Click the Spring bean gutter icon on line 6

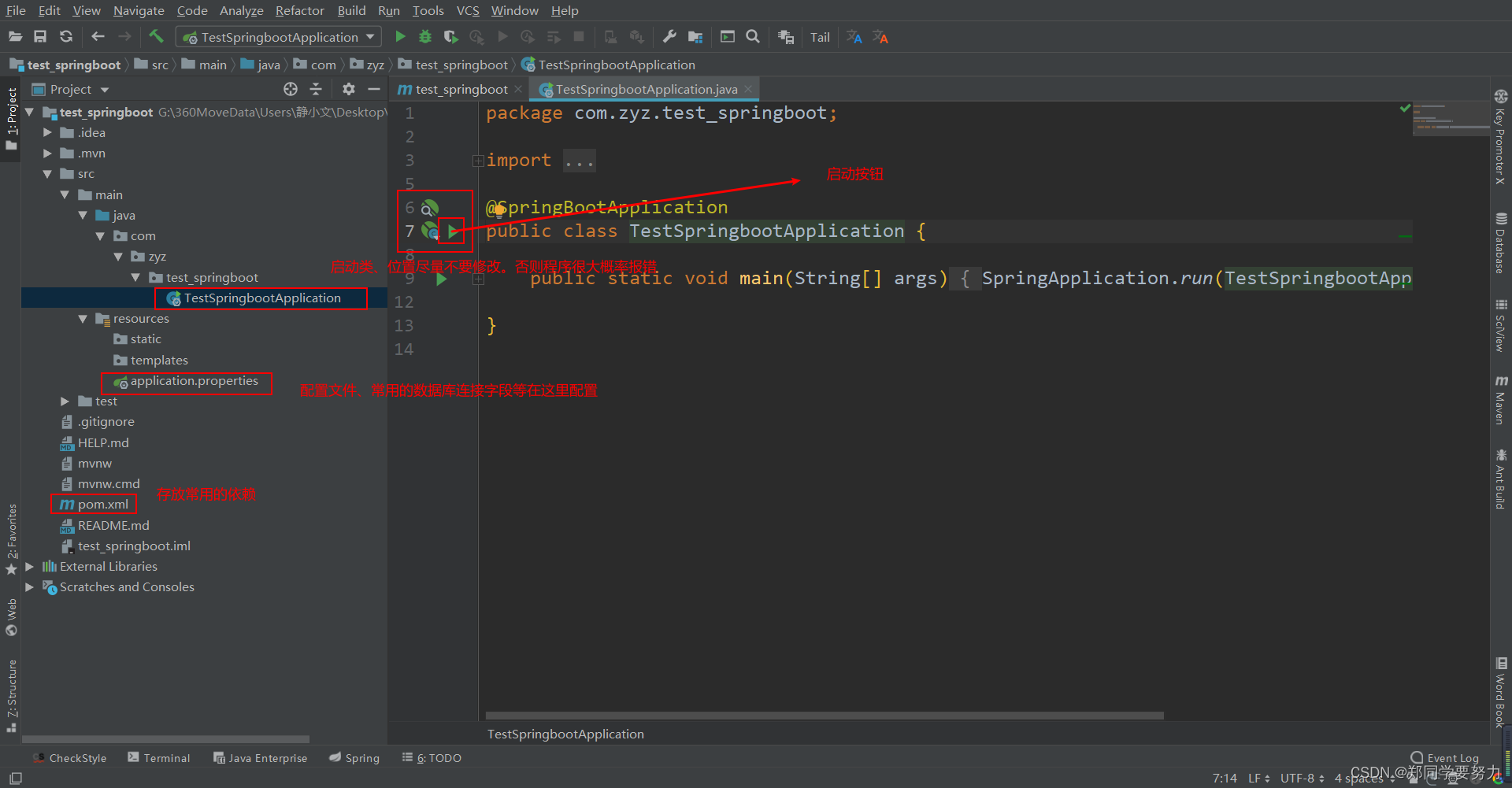[x=429, y=209]
